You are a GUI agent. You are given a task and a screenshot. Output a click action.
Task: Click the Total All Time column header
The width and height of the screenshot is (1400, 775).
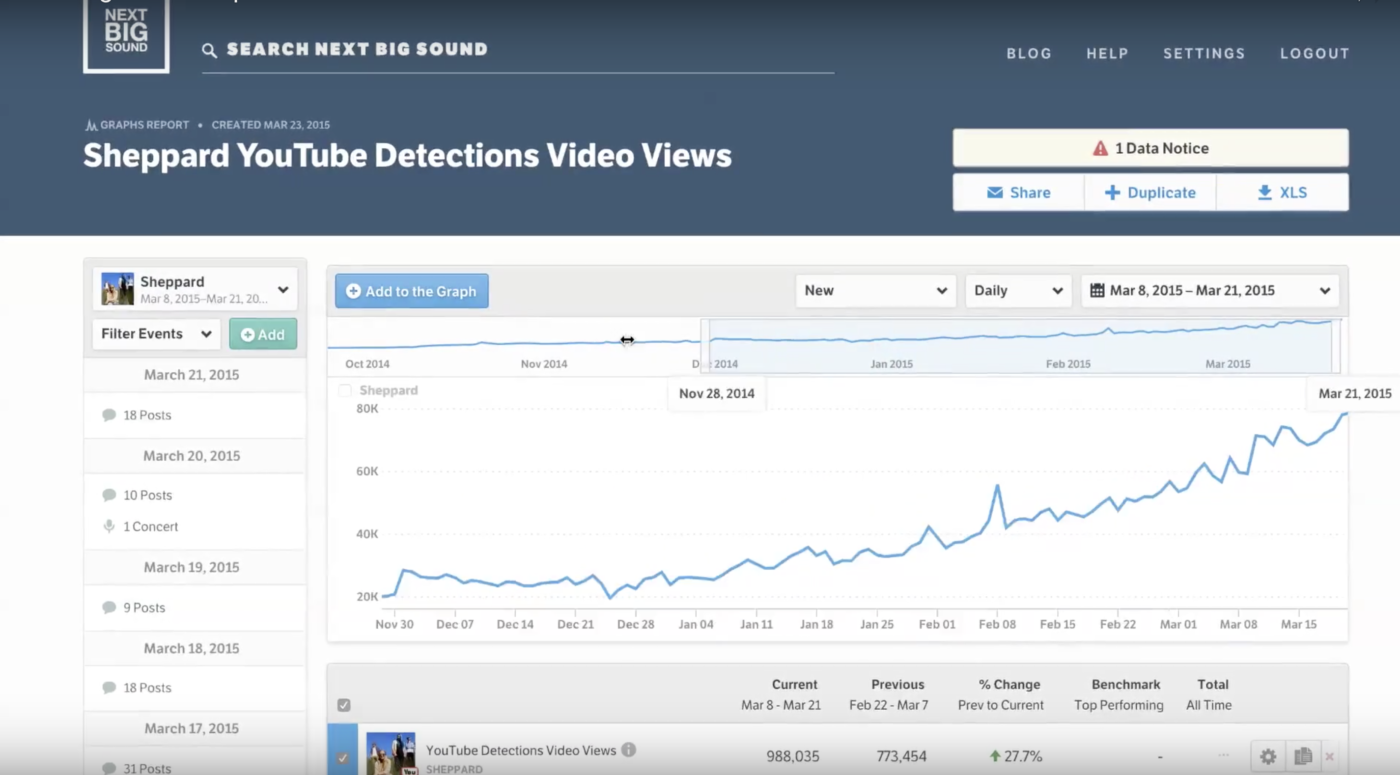click(x=1209, y=695)
